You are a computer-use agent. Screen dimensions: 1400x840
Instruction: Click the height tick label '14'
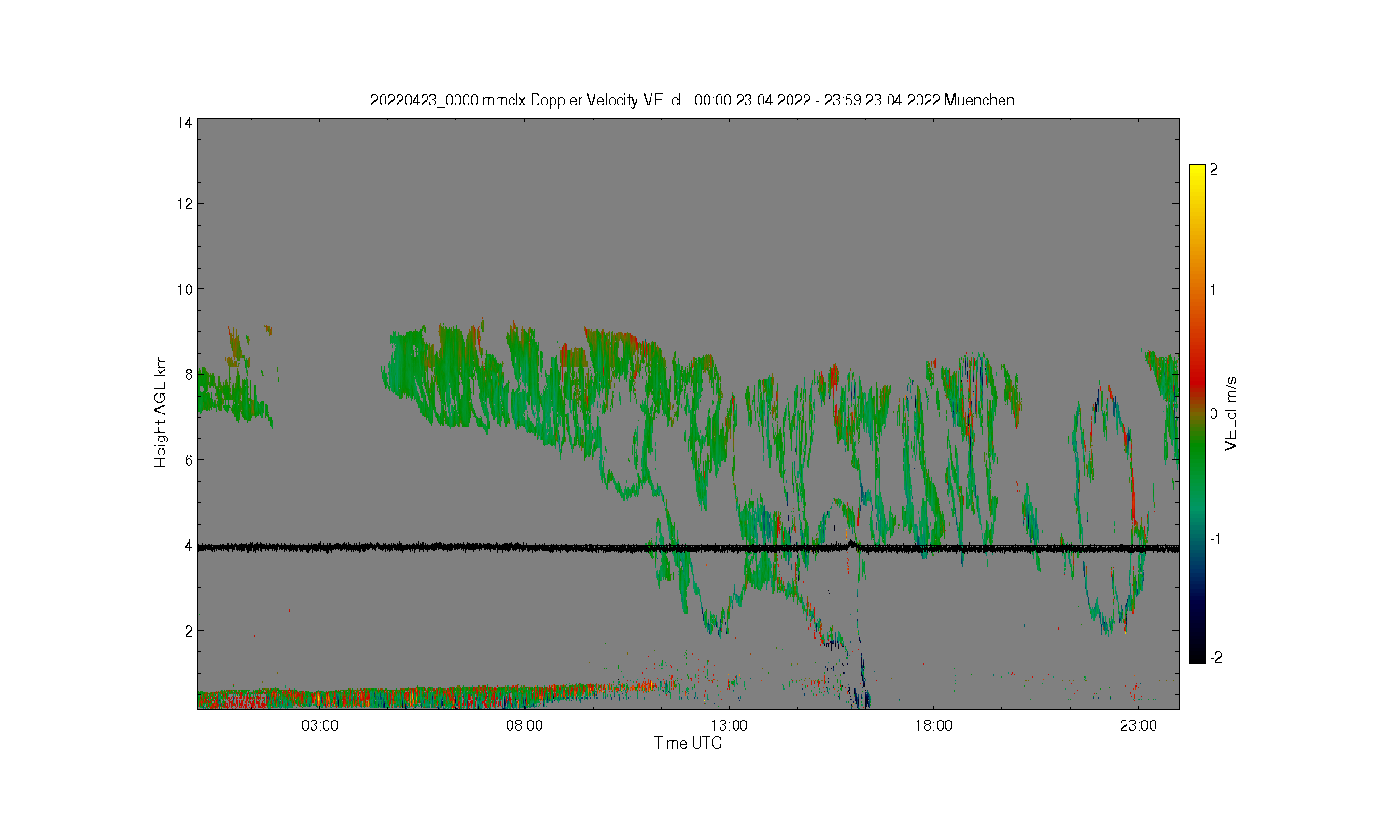[185, 122]
